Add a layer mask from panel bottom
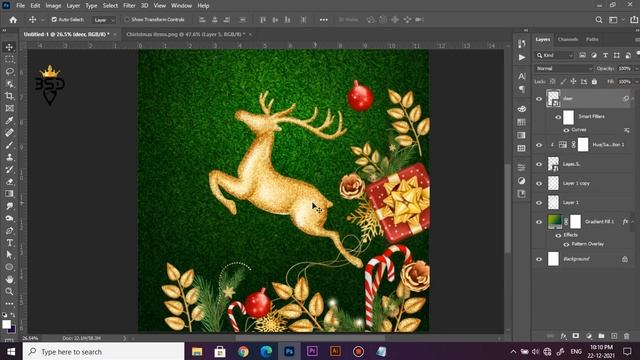 (x=576, y=336)
